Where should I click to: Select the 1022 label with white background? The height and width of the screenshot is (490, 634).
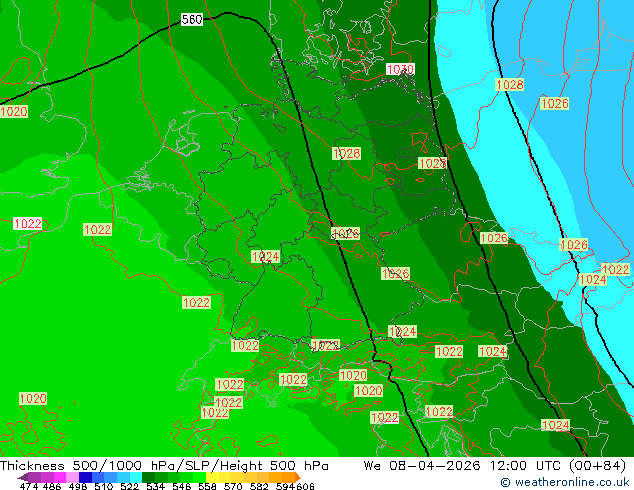(27, 223)
